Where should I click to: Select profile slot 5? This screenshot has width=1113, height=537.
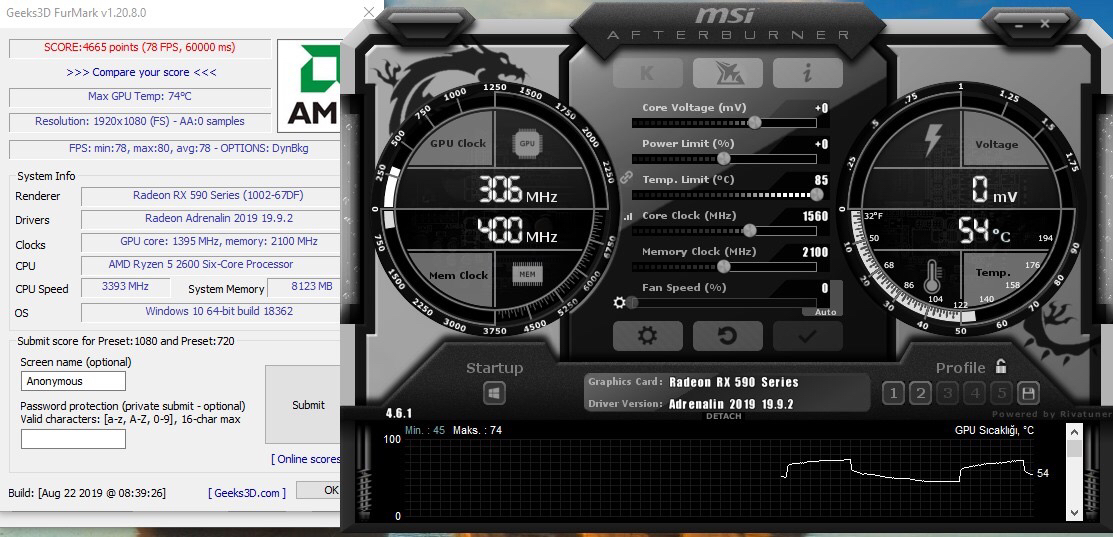coord(1002,392)
